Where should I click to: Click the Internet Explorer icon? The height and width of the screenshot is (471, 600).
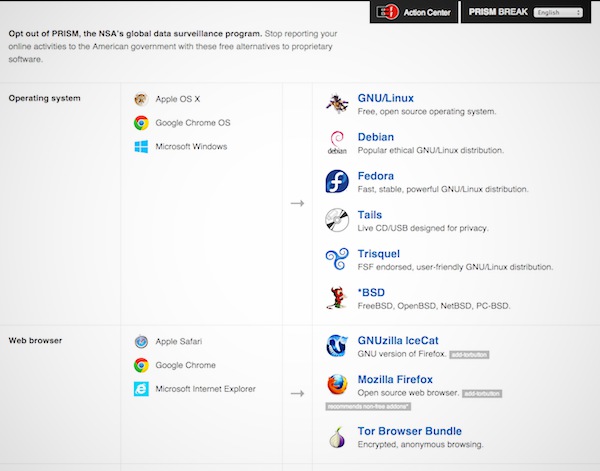point(141,389)
